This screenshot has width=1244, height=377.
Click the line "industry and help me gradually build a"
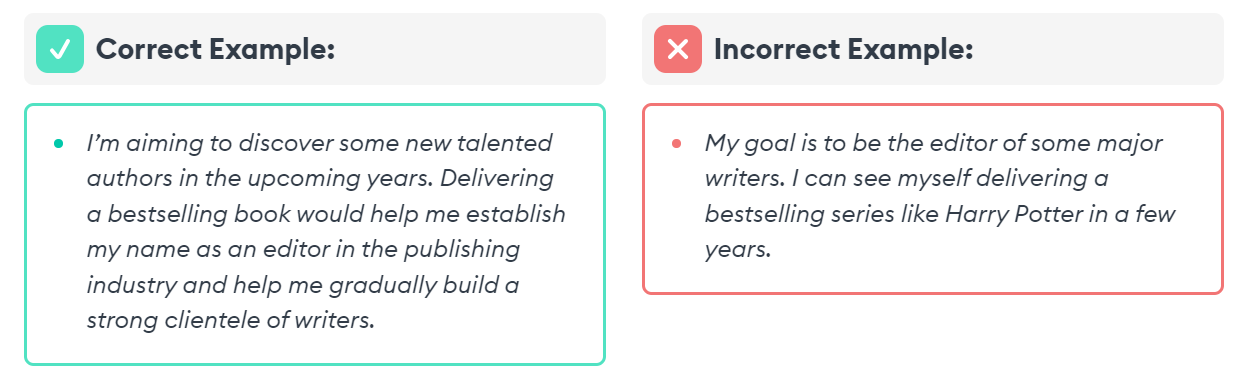click(303, 285)
